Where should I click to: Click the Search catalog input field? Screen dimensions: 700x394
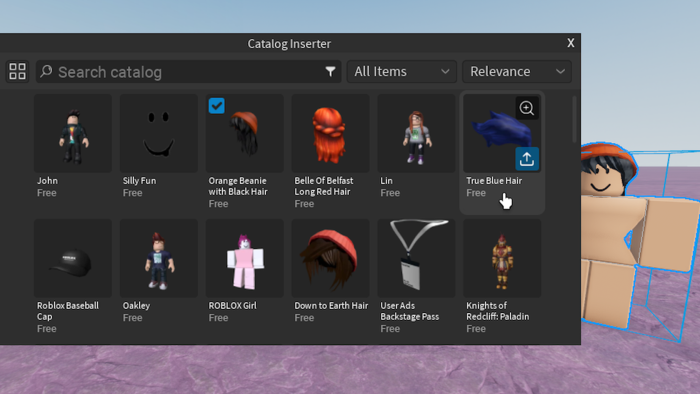188,71
